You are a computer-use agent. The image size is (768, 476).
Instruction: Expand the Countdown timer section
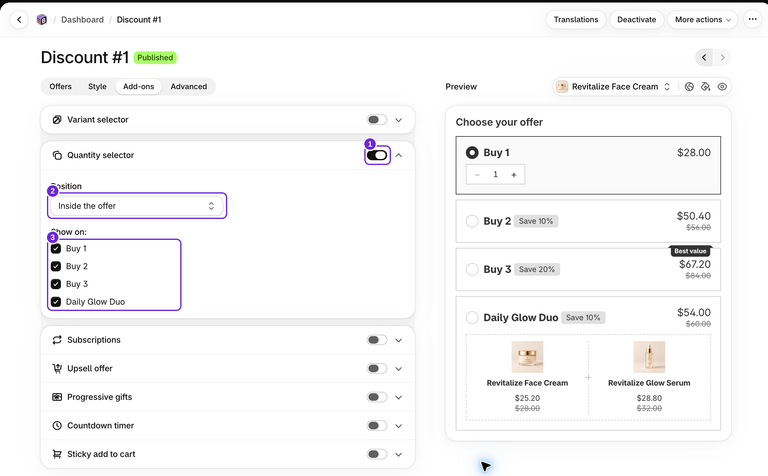click(x=399, y=426)
